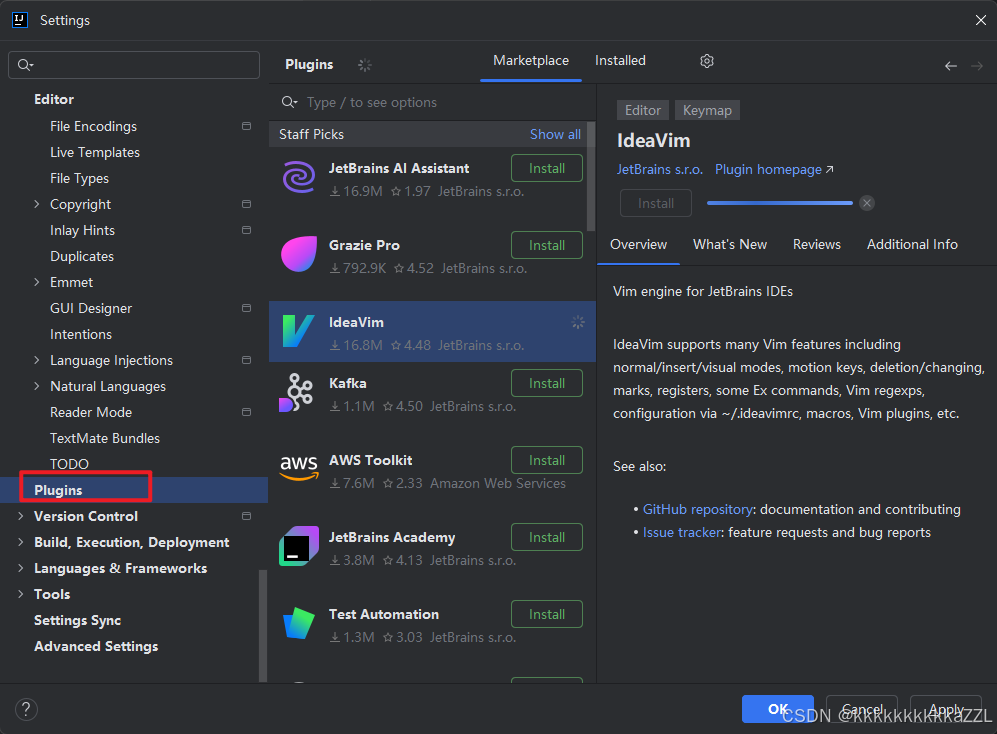Expand the Copyright tree node

tap(36, 204)
